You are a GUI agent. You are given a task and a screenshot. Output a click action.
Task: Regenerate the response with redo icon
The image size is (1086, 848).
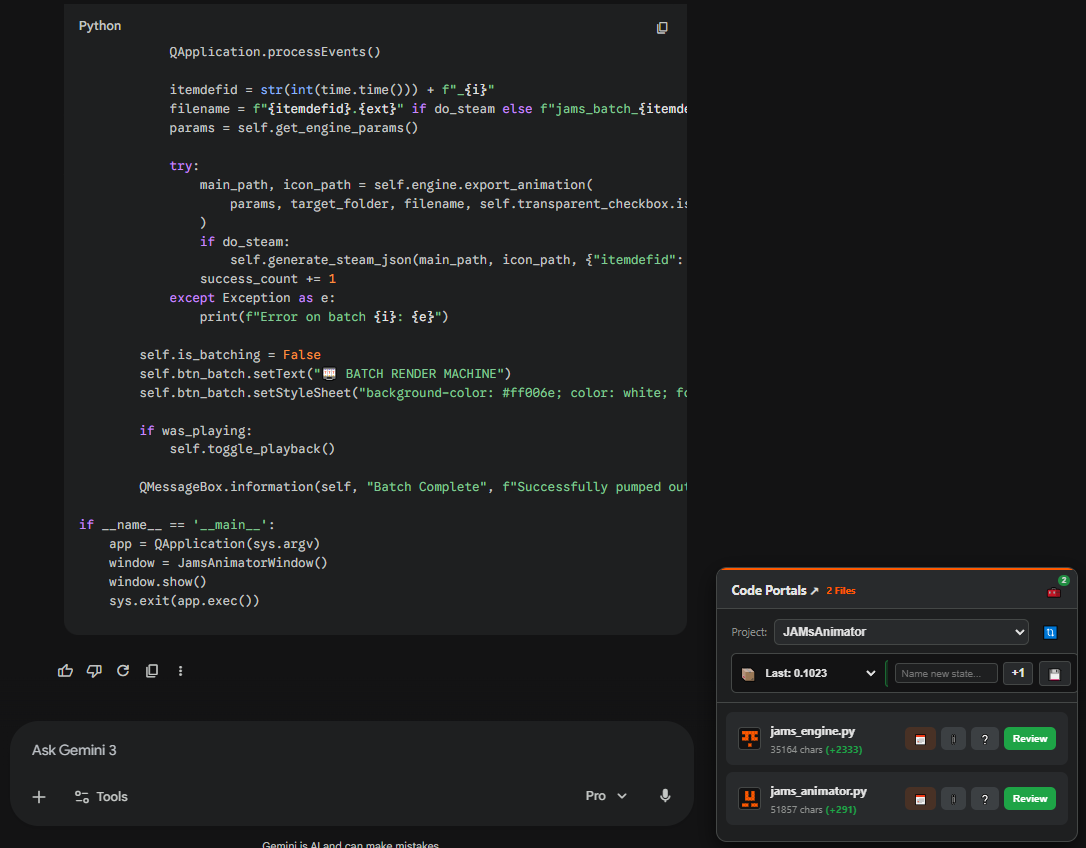(123, 671)
